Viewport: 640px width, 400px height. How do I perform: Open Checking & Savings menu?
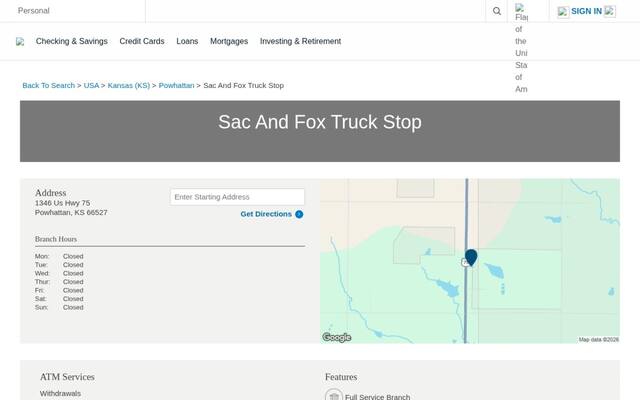[x=71, y=41]
